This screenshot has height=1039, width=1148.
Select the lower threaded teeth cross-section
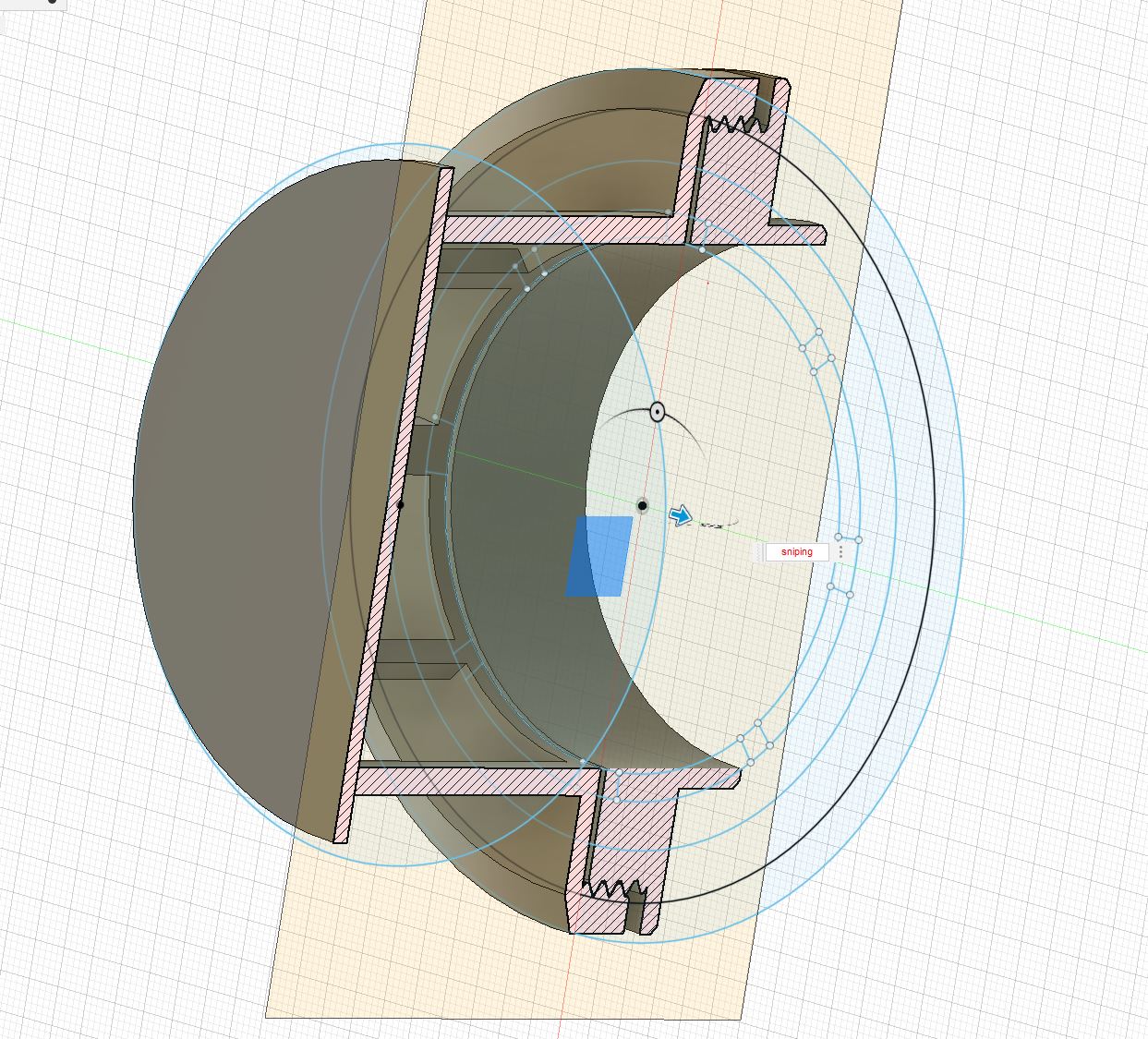pos(614,889)
